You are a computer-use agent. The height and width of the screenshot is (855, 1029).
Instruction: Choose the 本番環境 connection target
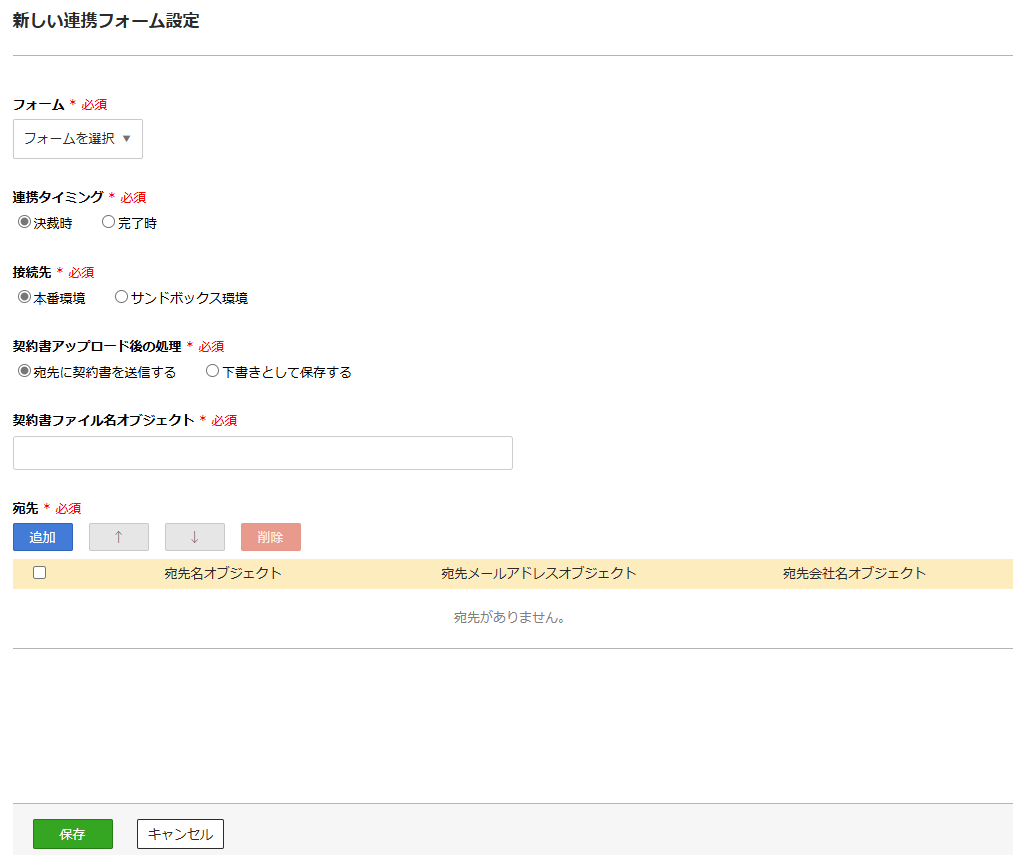coord(22,296)
